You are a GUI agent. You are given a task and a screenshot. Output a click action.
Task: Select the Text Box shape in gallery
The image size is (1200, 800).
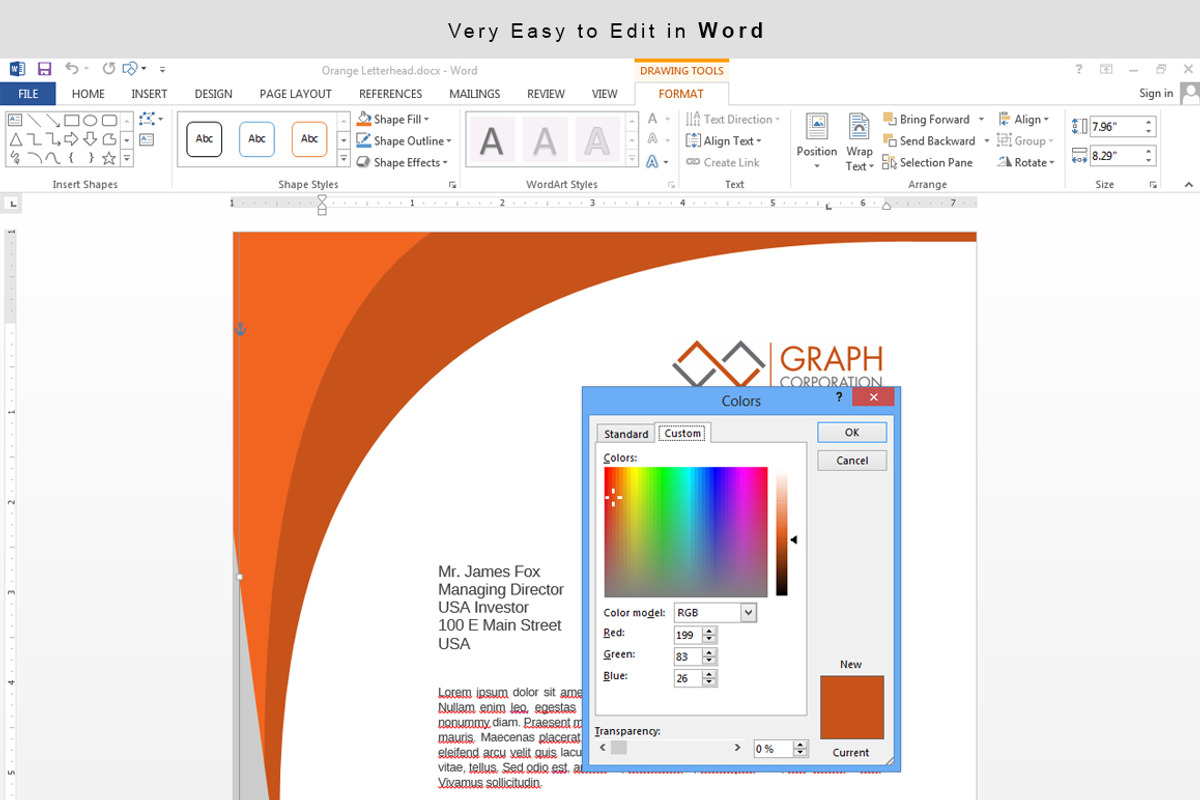coord(15,120)
